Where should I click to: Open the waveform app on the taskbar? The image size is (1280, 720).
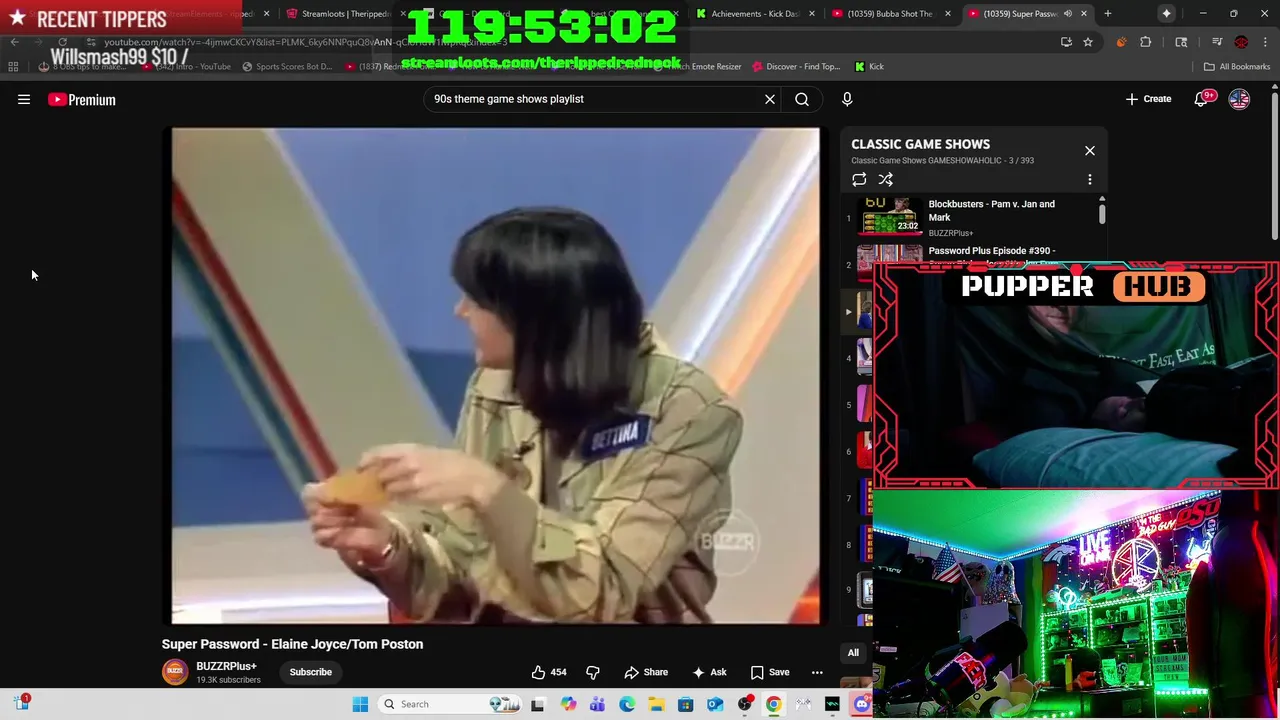point(832,704)
